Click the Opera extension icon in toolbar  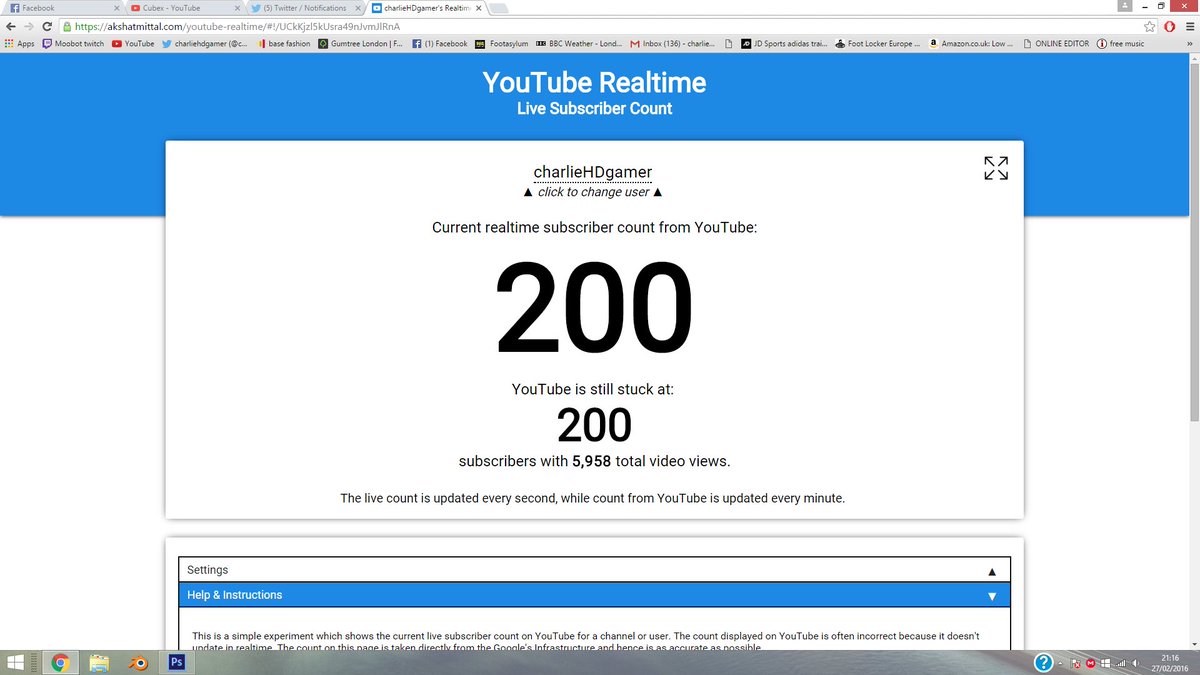[1168, 27]
